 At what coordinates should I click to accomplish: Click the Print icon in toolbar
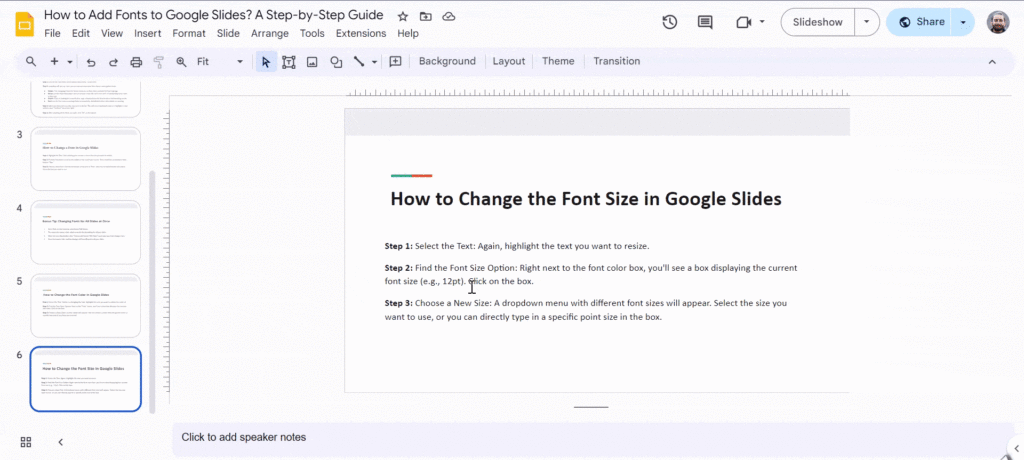pos(136,62)
